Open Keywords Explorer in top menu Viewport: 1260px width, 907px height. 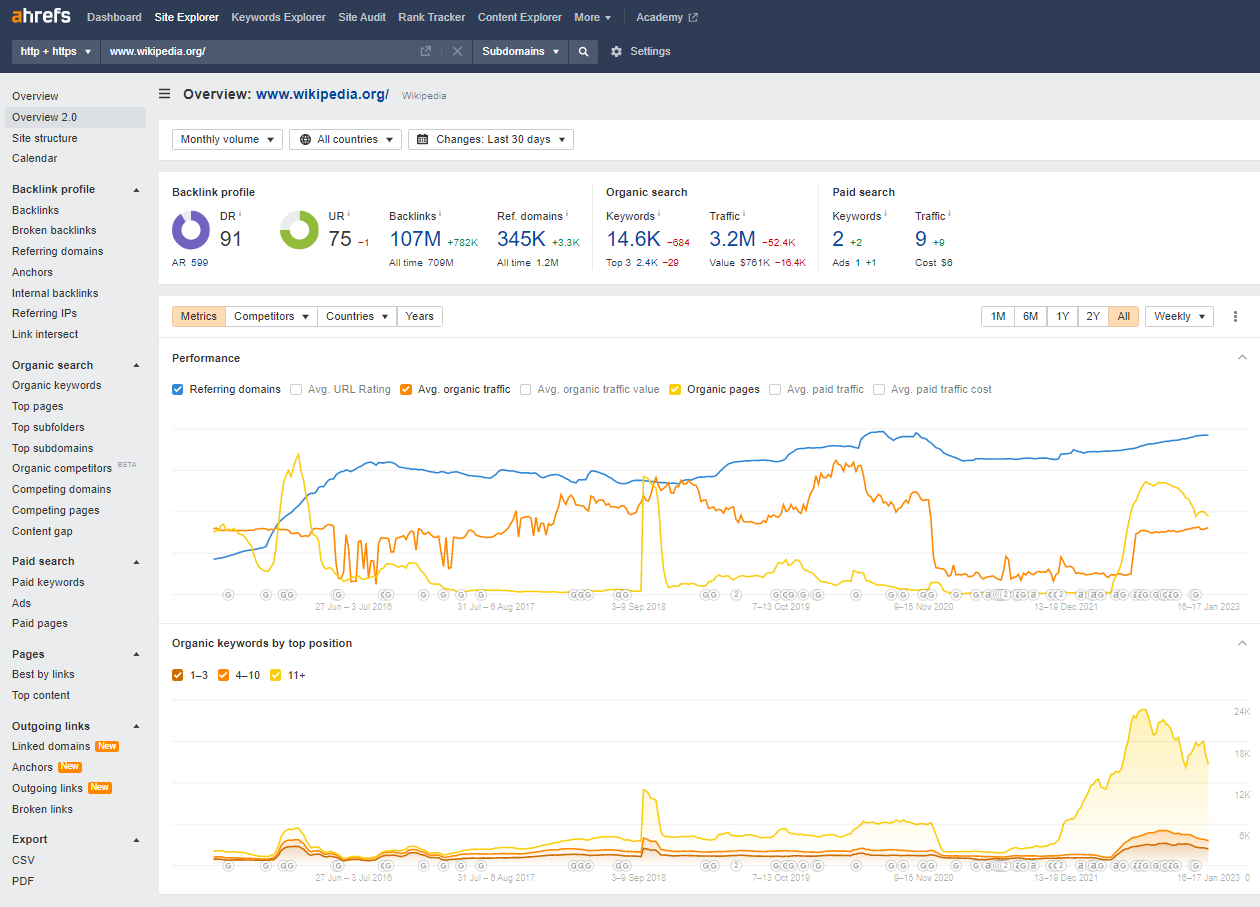278,17
